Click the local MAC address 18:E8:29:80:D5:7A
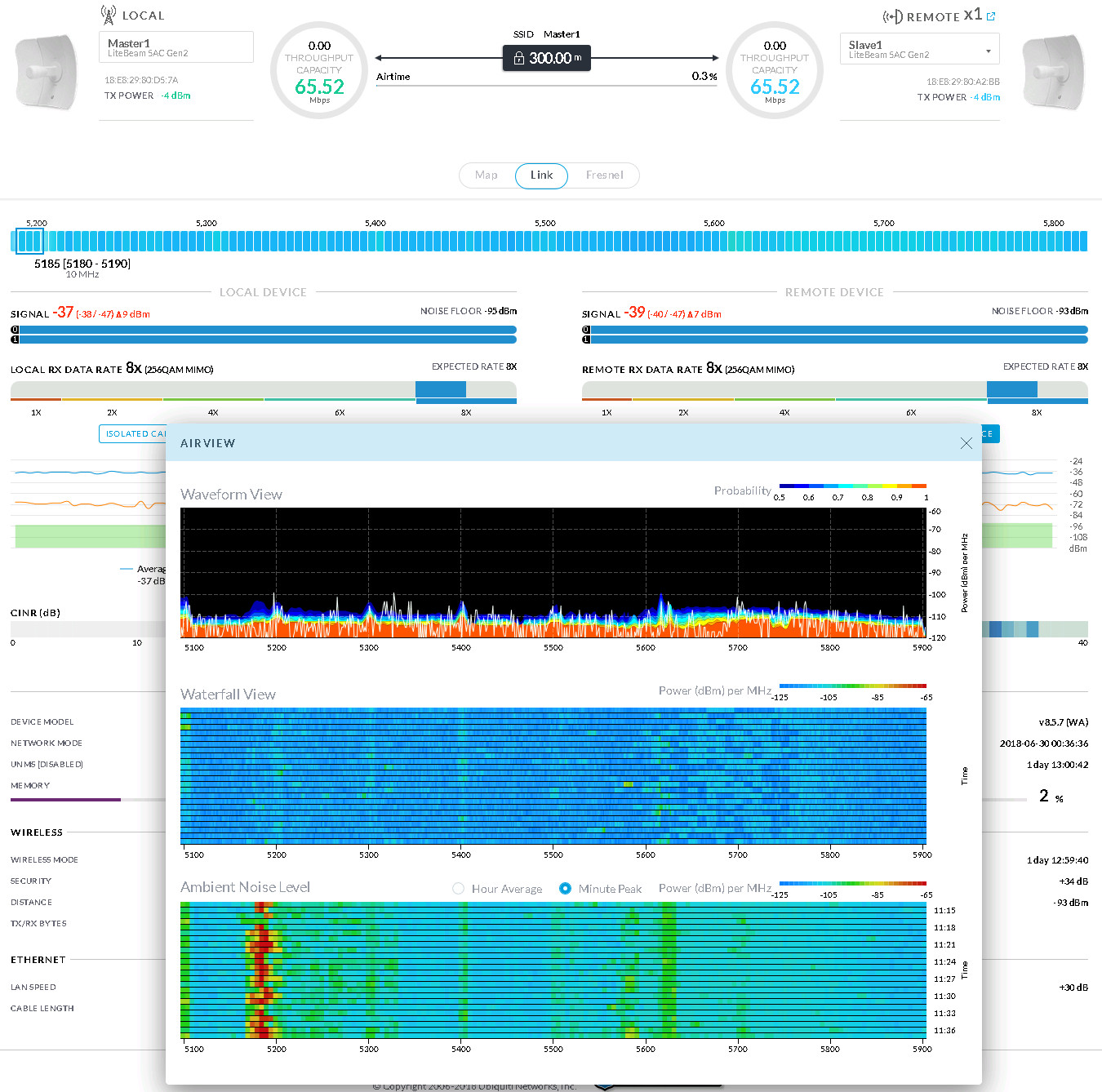The width and height of the screenshot is (1102, 1092). pyautogui.click(x=141, y=80)
